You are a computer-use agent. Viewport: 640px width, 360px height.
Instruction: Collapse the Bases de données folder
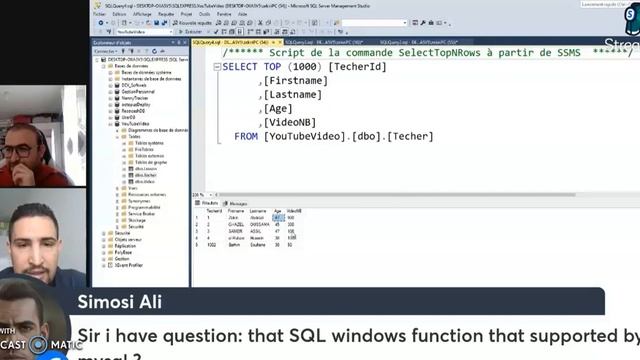[x=104, y=66]
